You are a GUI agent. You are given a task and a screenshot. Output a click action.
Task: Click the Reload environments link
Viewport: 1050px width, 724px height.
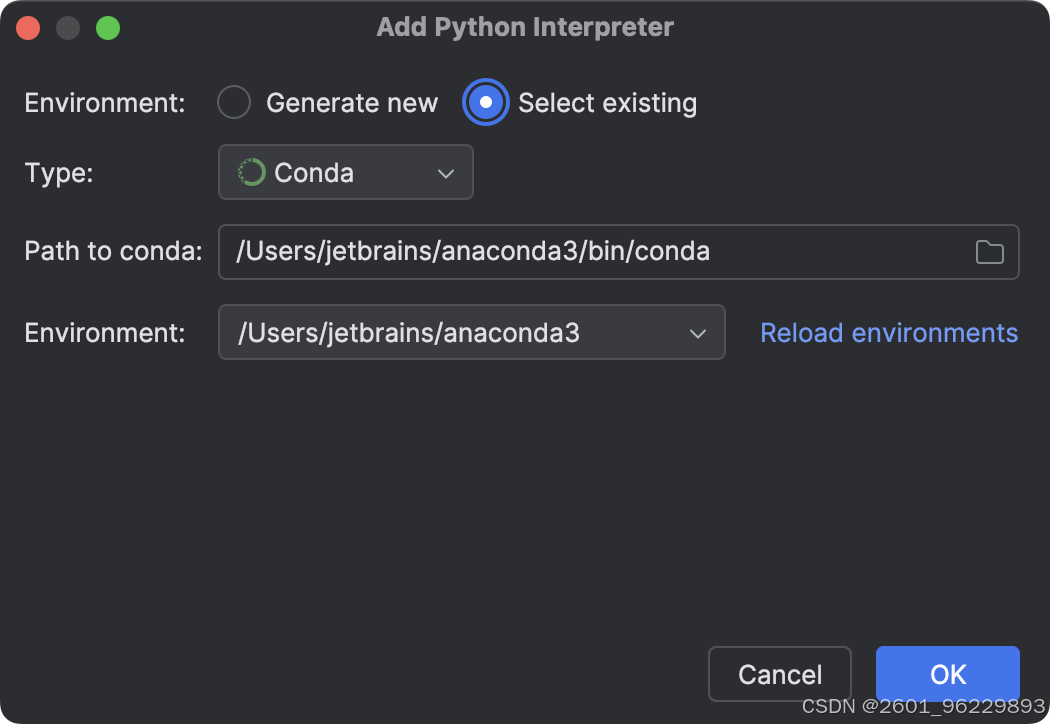click(889, 333)
